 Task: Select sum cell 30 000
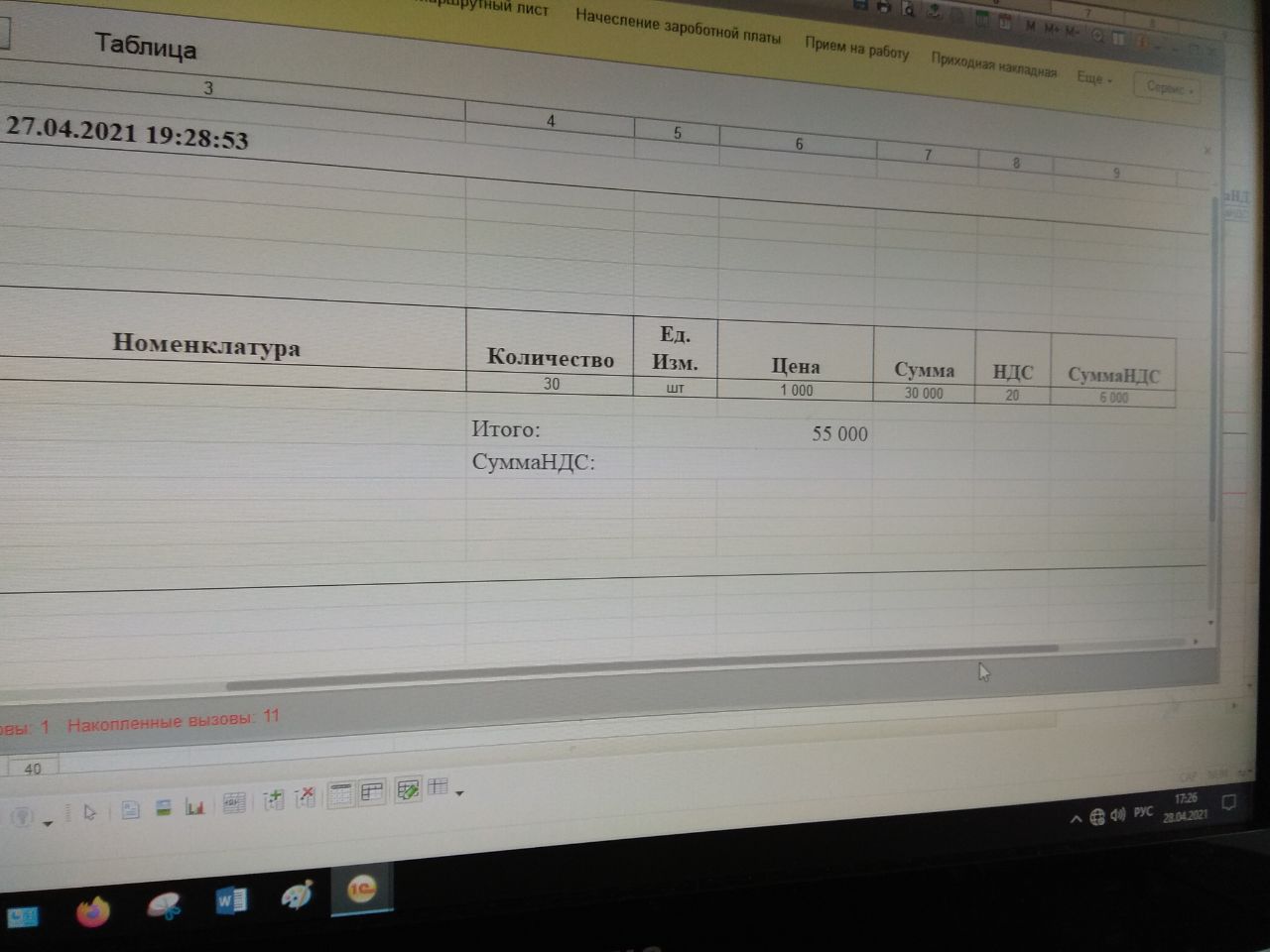(924, 394)
